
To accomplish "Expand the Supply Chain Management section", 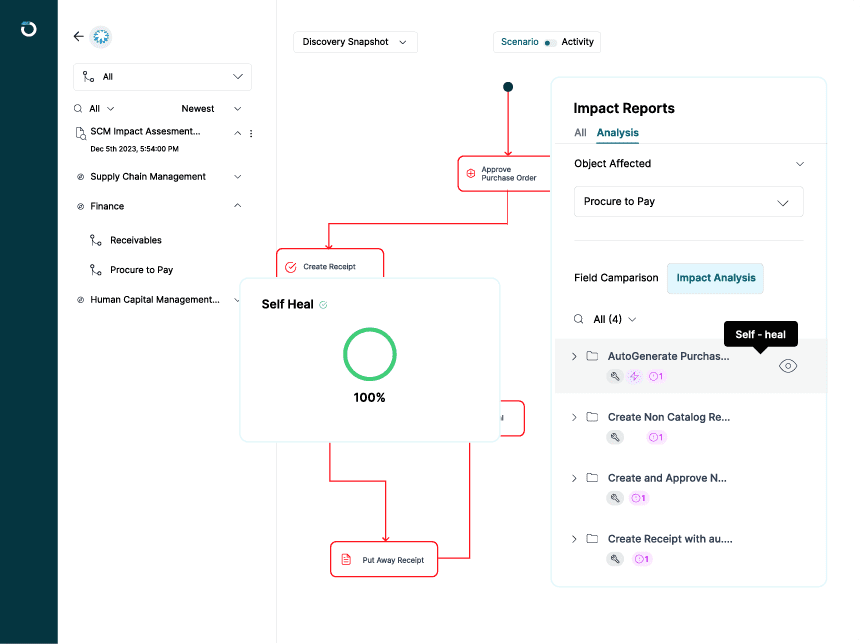I will pos(237,177).
